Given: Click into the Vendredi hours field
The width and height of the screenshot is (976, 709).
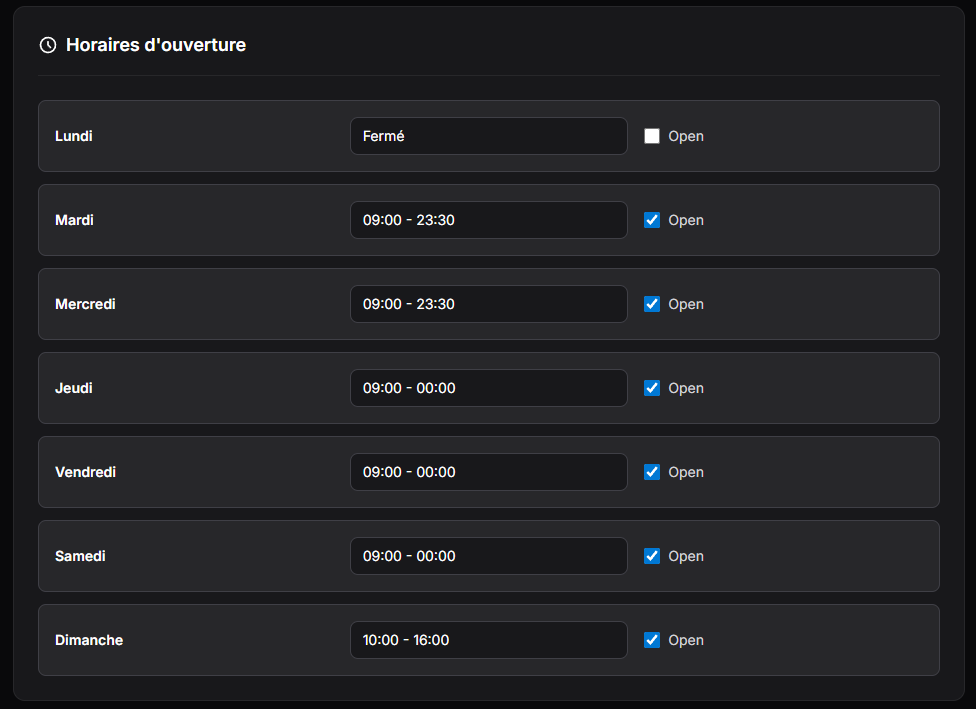Looking at the screenshot, I should 488,472.
